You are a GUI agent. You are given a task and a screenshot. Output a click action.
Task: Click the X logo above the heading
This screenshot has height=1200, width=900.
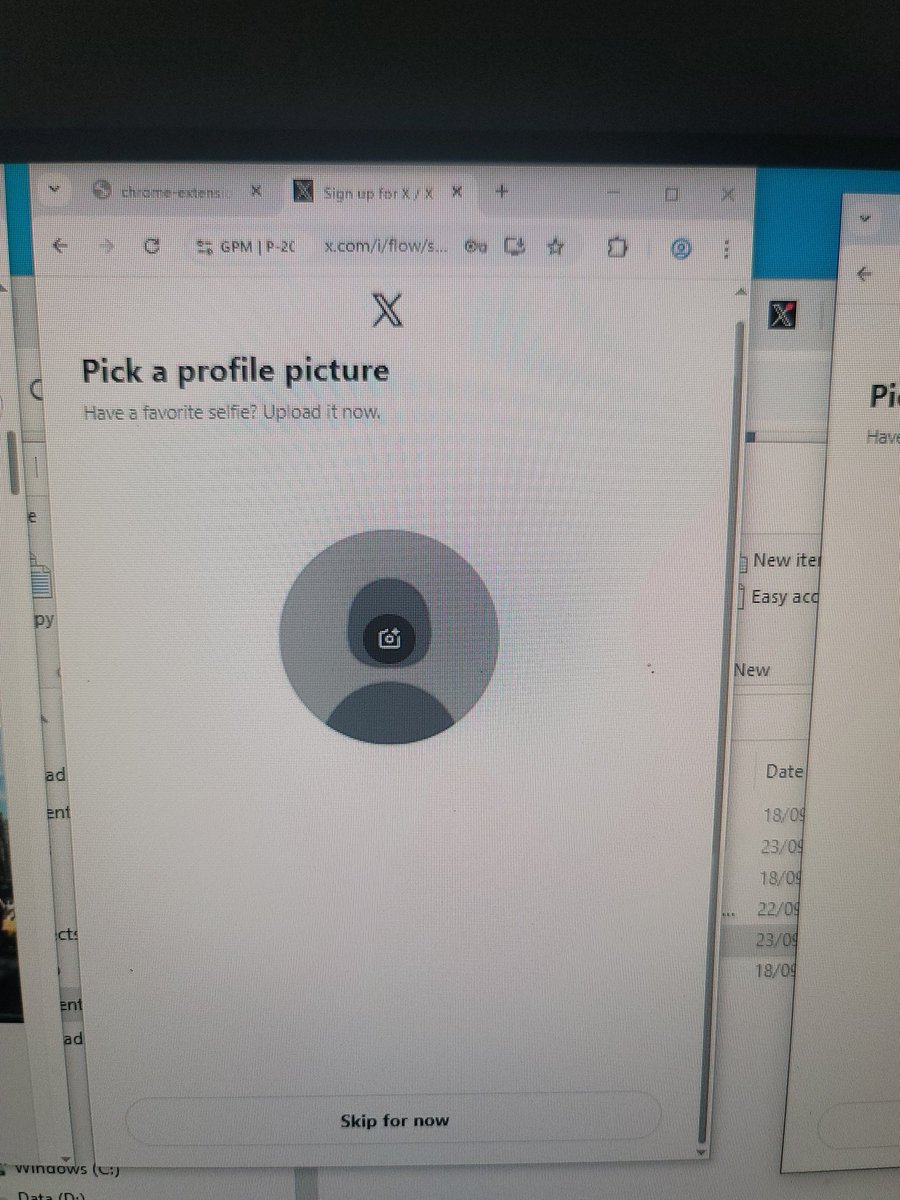tap(387, 310)
